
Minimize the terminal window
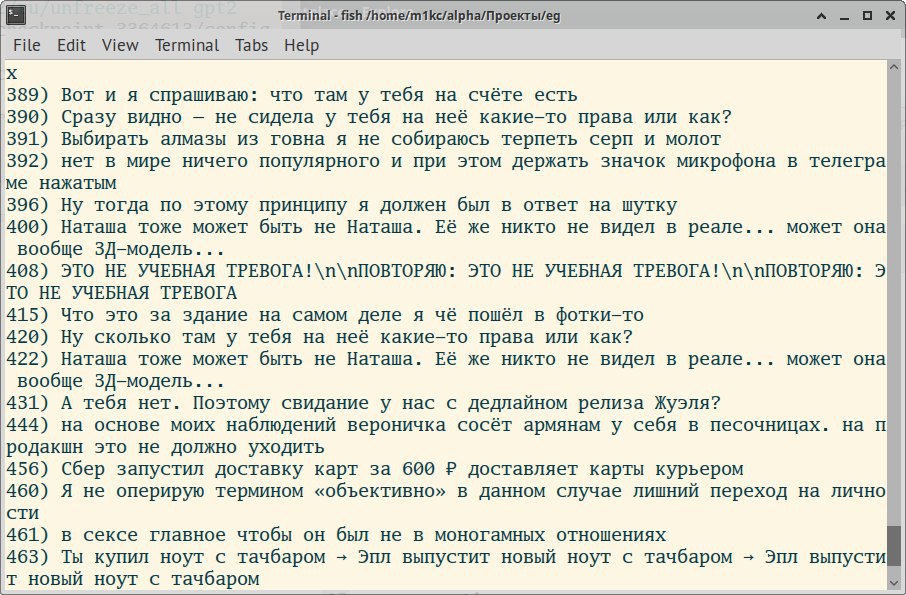[844, 16]
